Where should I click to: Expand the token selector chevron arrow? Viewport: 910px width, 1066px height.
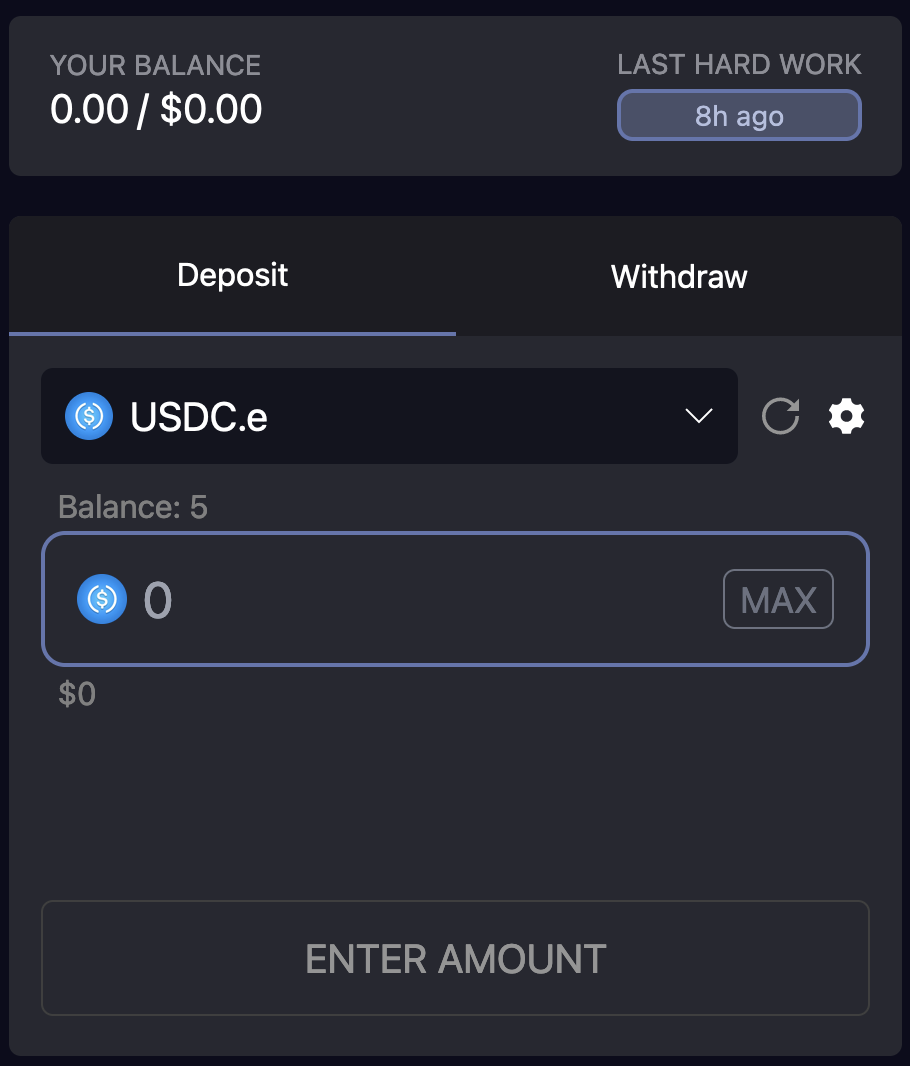click(x=698, y=416)
